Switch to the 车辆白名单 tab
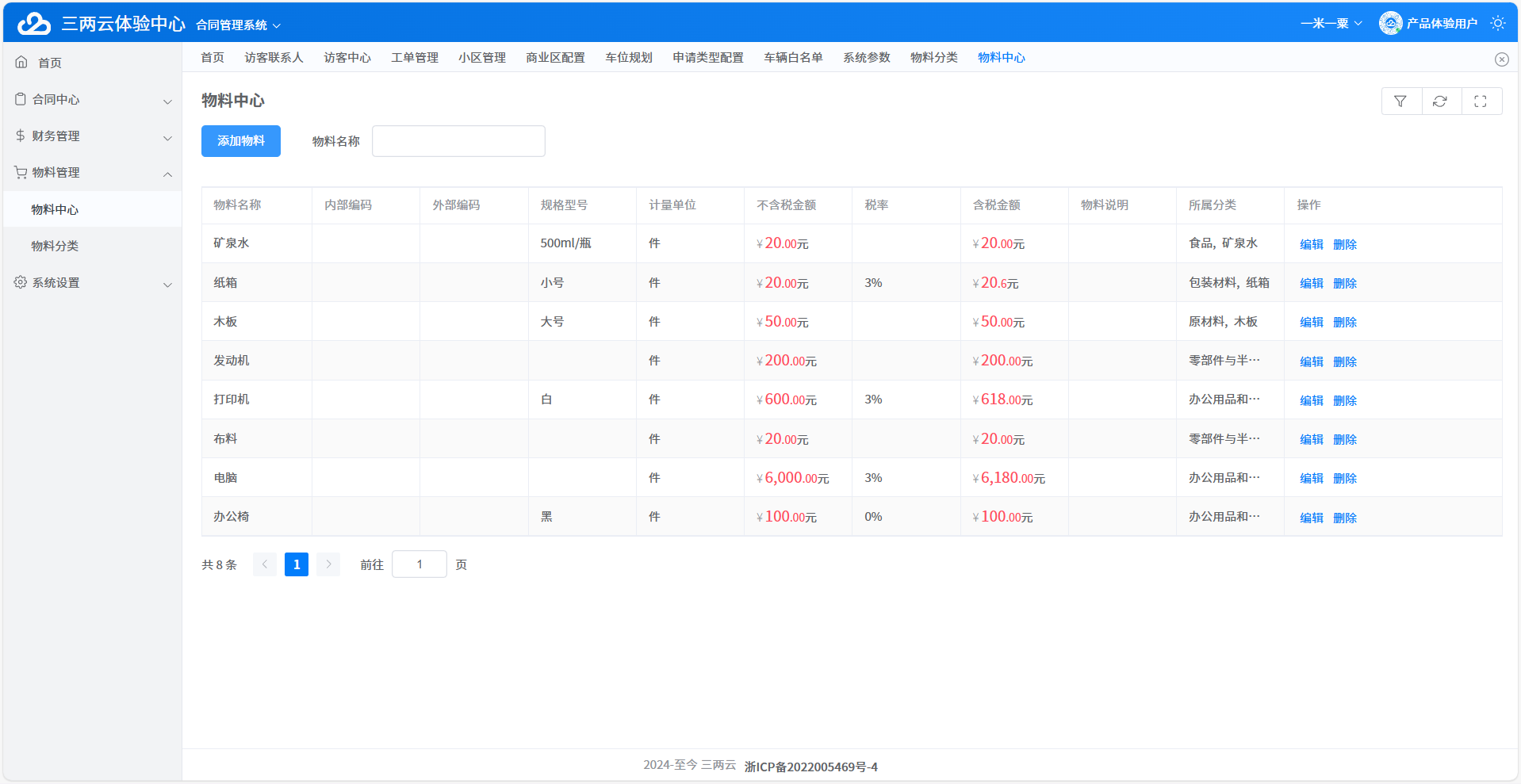This screenshot has height=784, width=1521. point(793,57)
